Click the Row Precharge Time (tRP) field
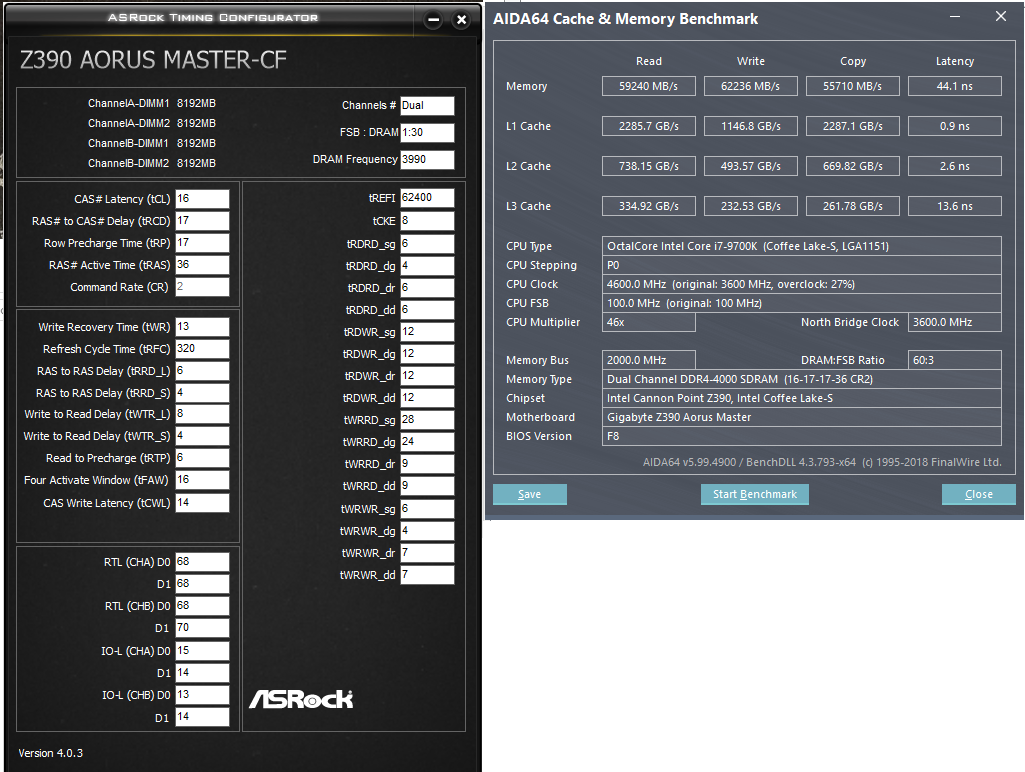Viewport: 1025px width, 772px height. click(x=203, y=243)
